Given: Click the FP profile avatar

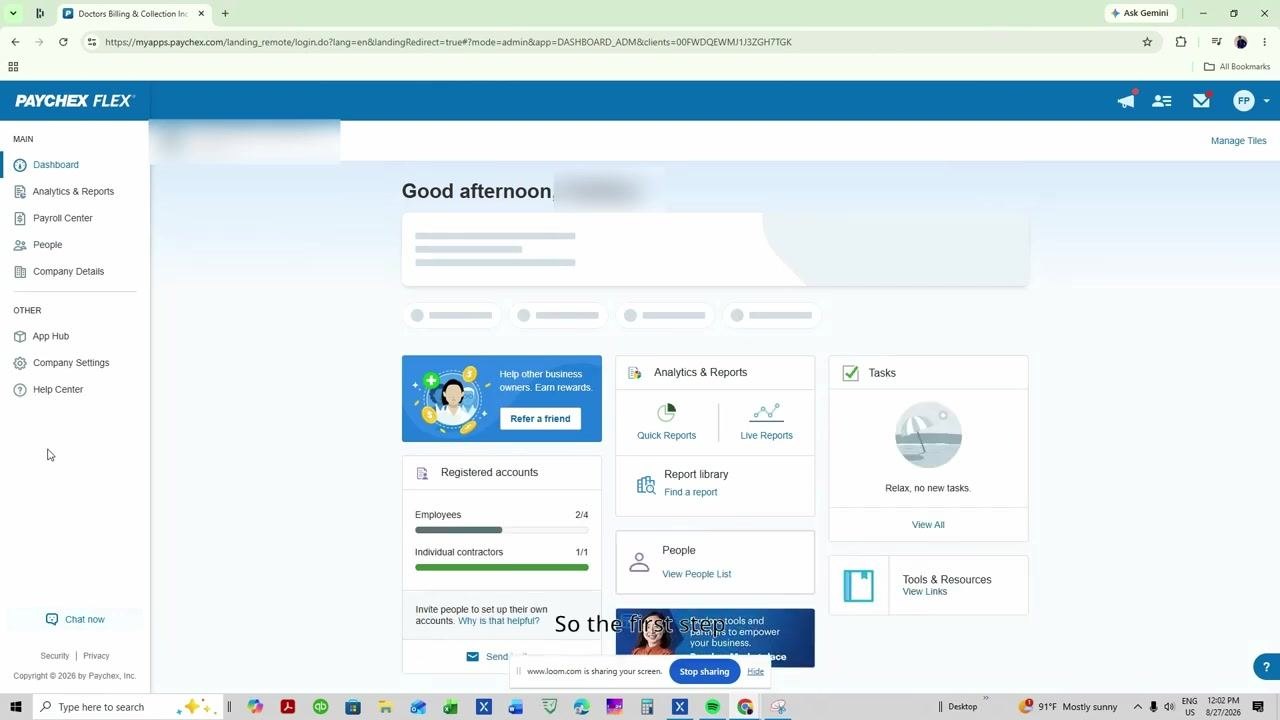Looking at the screenshot, I should 1243,101.
